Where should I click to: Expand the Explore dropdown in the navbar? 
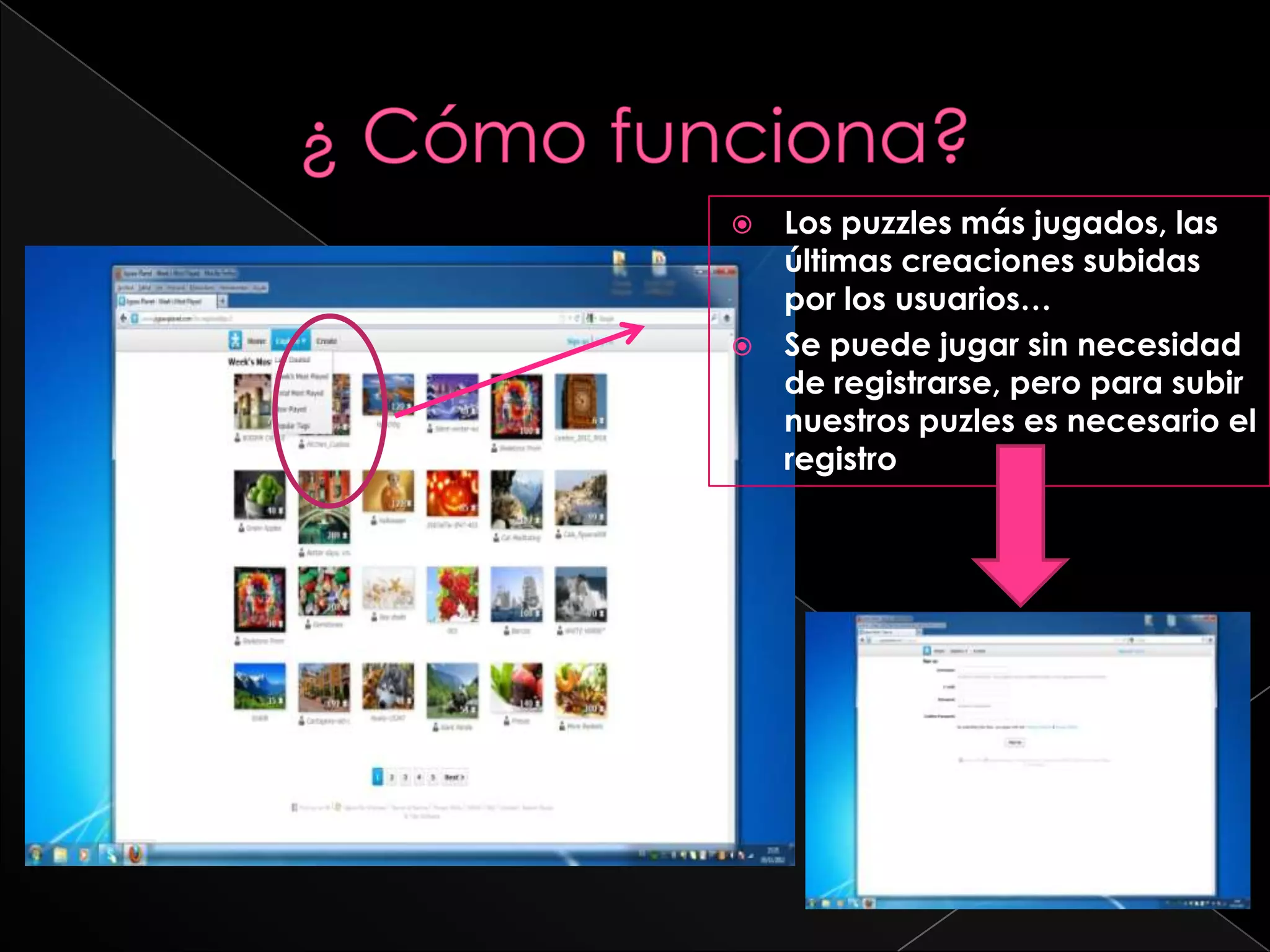pos(290,341)
